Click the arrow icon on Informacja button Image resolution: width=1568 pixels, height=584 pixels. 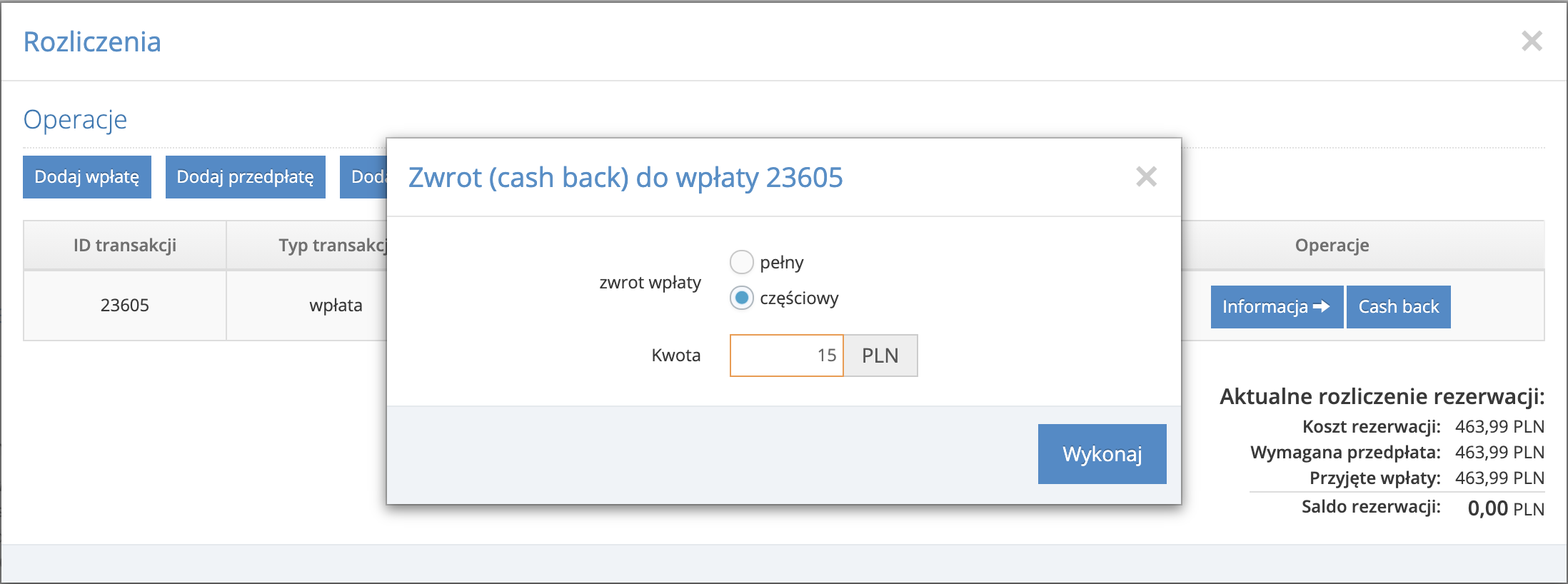[1321, 307]
